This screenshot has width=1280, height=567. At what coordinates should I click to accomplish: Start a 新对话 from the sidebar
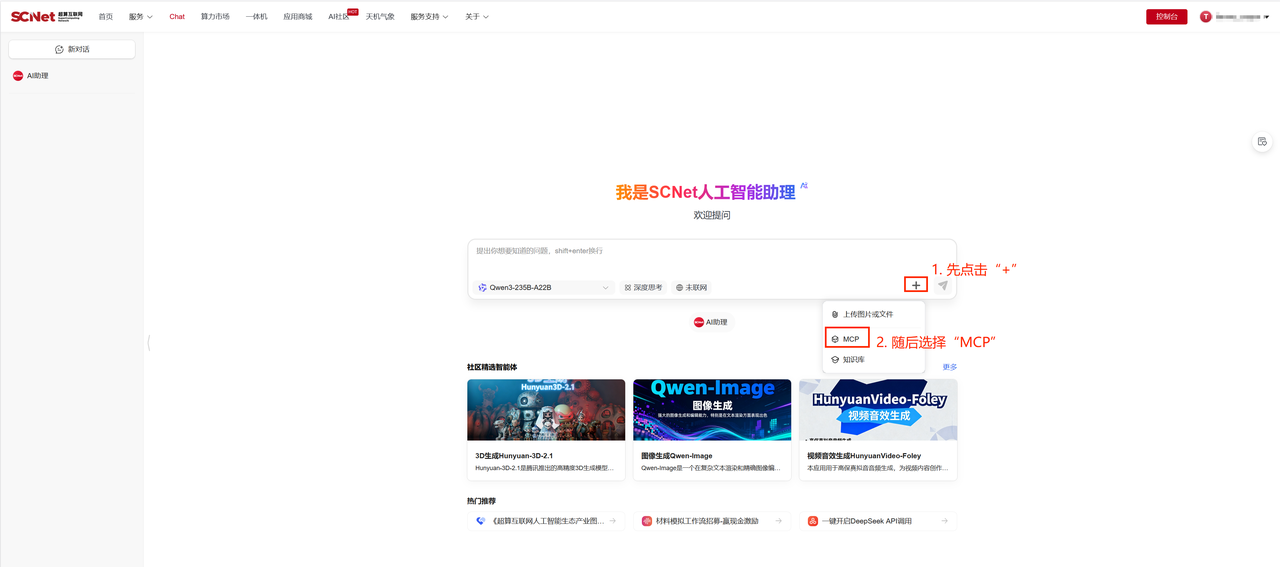click(x=72, y=49)
